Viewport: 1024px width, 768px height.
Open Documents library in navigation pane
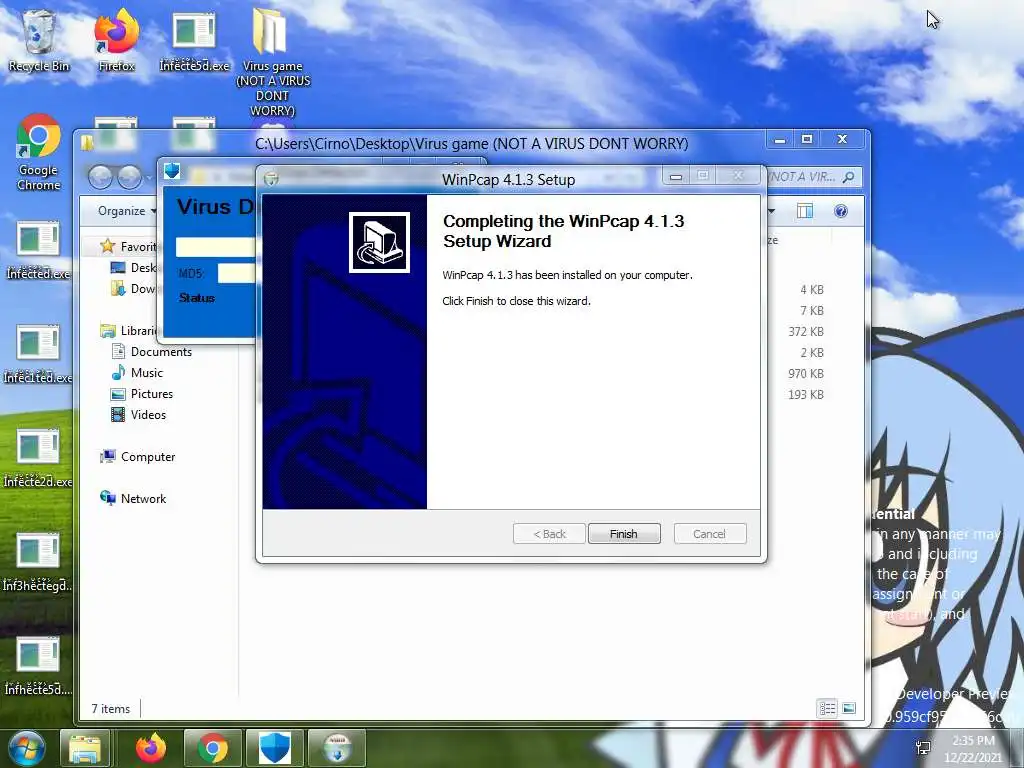(152, 351)
